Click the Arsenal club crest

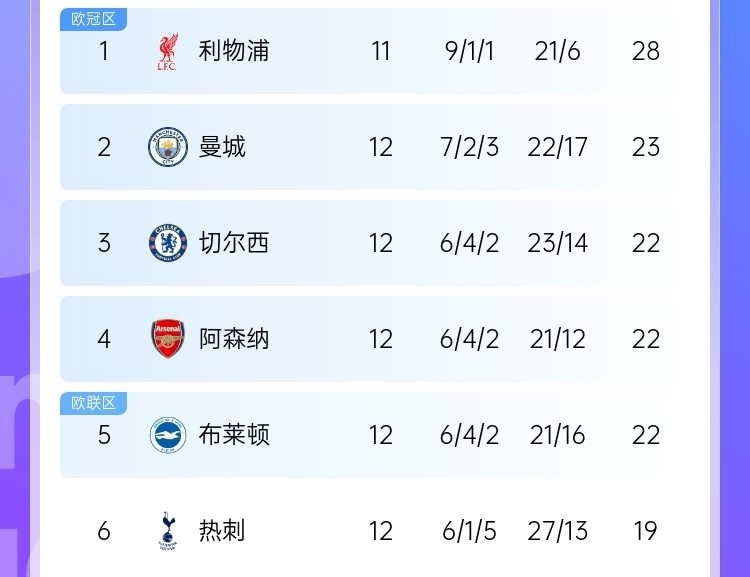tap(167, 339)
